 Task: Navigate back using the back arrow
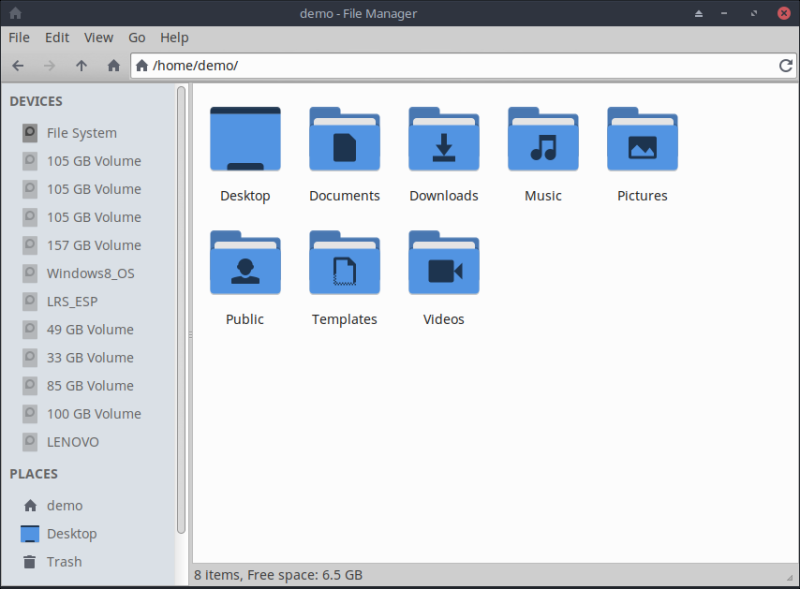(x=17, y=65)
